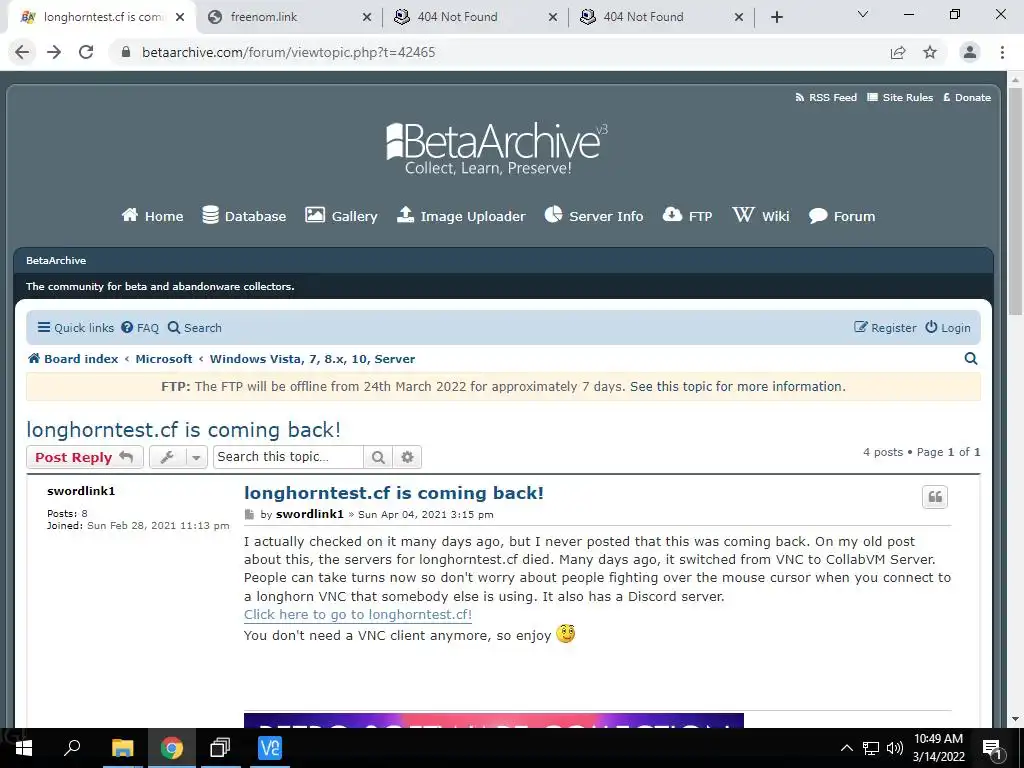The height and width of the screenshot is (768, 1024).
Task: Open the topic title heading link
Action: click(184, 430)
